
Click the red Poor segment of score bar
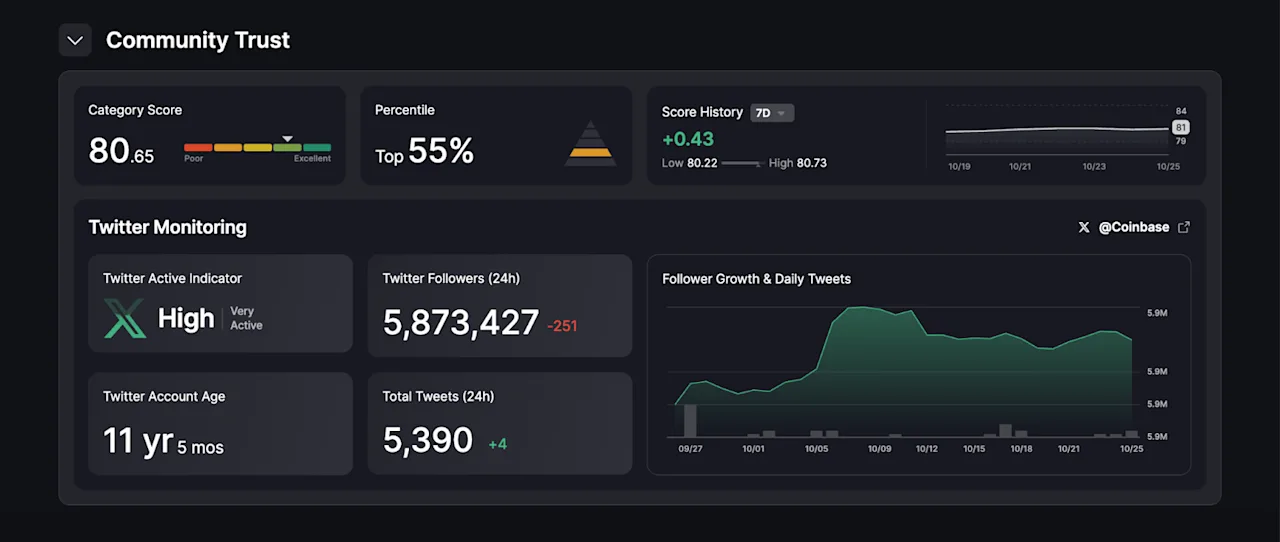click(198, 147)
